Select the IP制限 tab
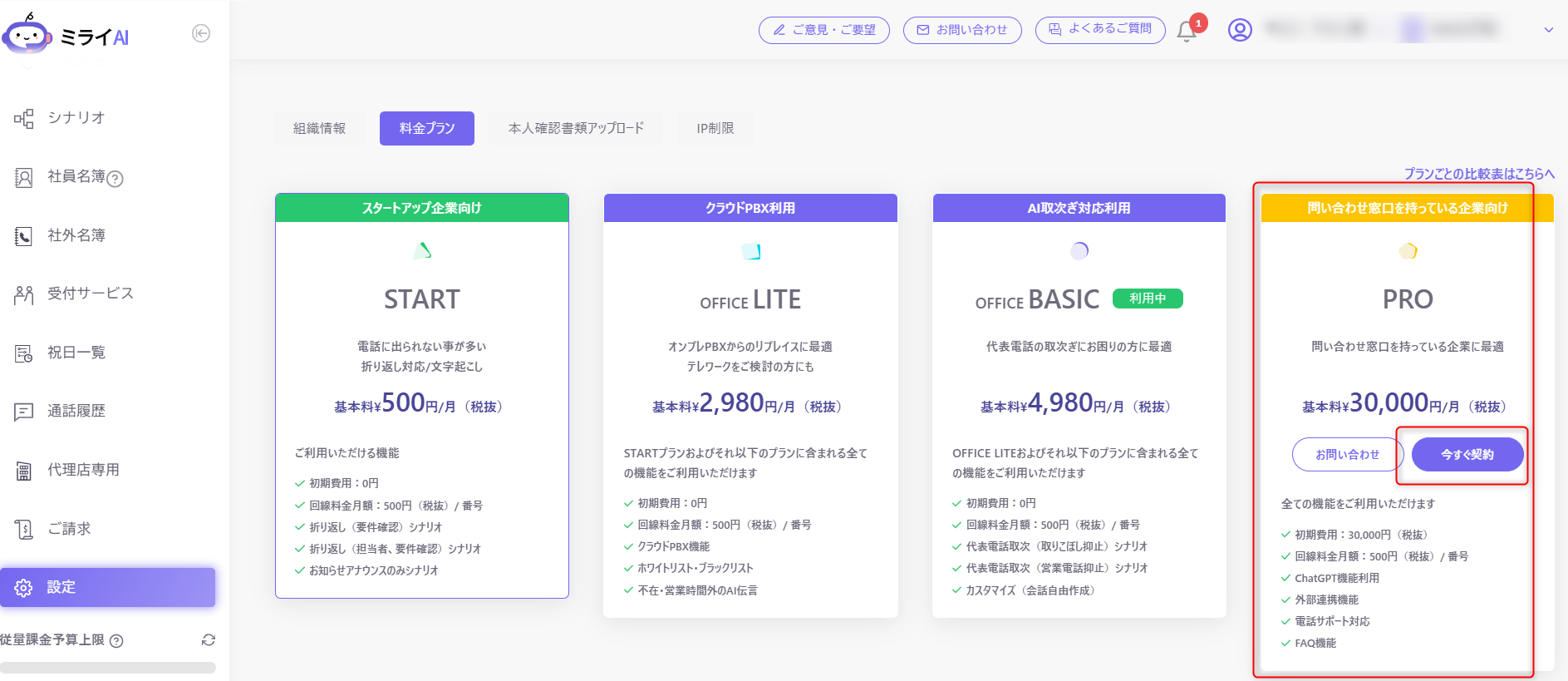 coord(715,129)
